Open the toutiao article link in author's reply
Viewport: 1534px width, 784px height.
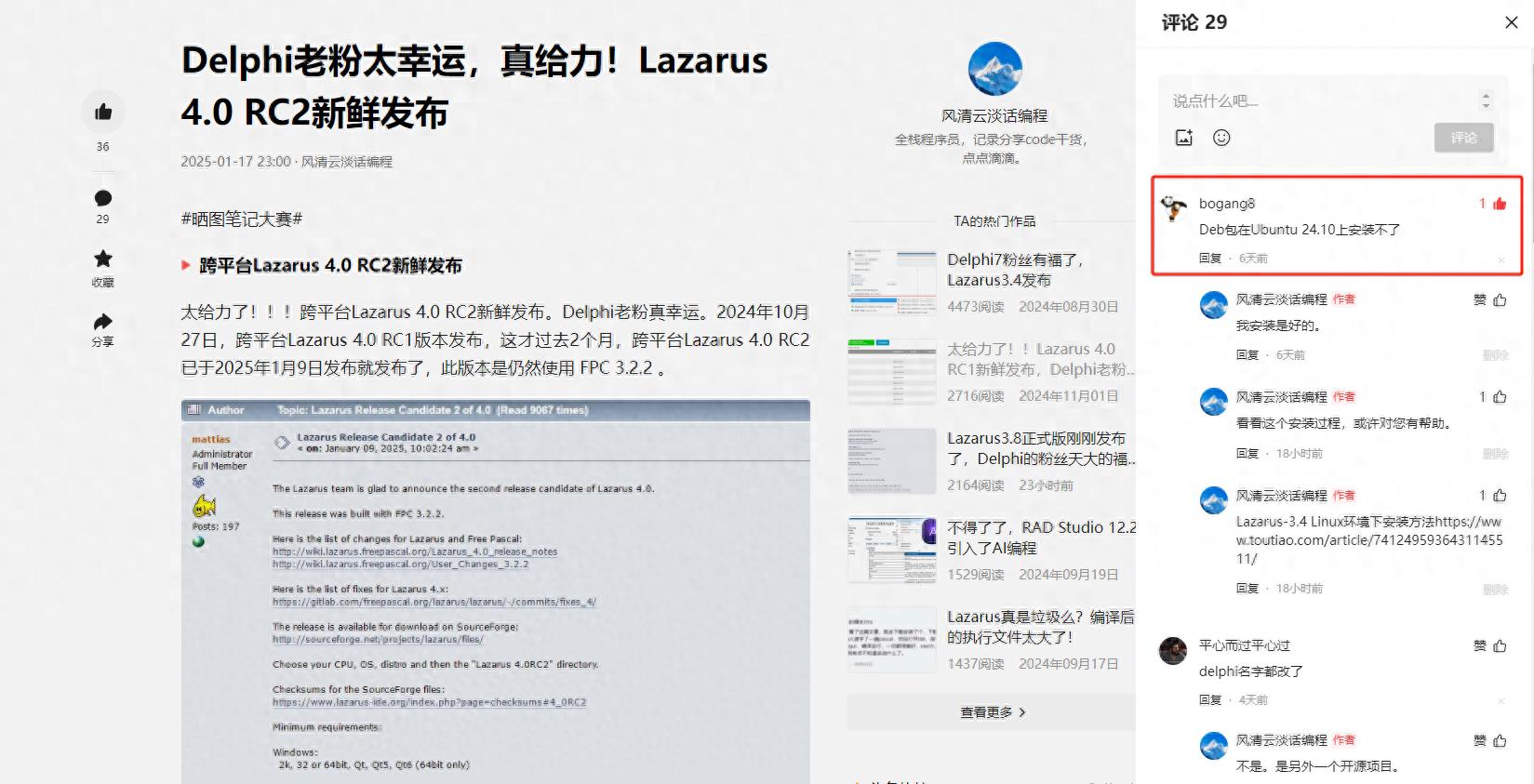(x=1369, y=540)
